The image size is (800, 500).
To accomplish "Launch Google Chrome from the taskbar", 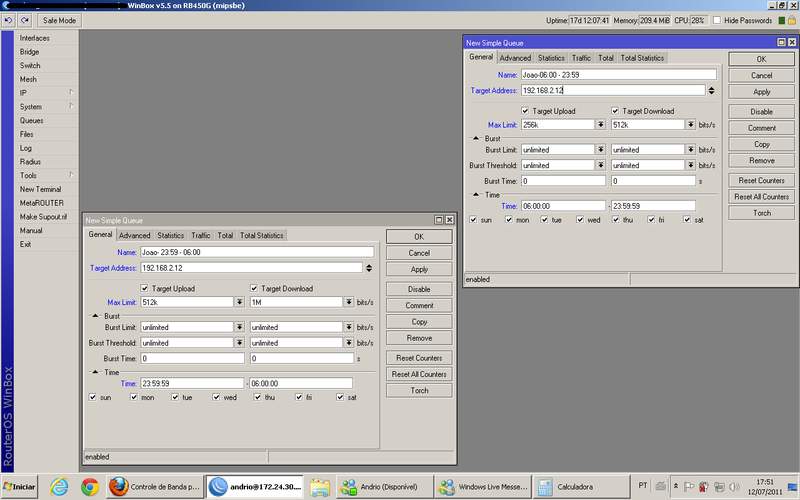I will tap(89, 487).
